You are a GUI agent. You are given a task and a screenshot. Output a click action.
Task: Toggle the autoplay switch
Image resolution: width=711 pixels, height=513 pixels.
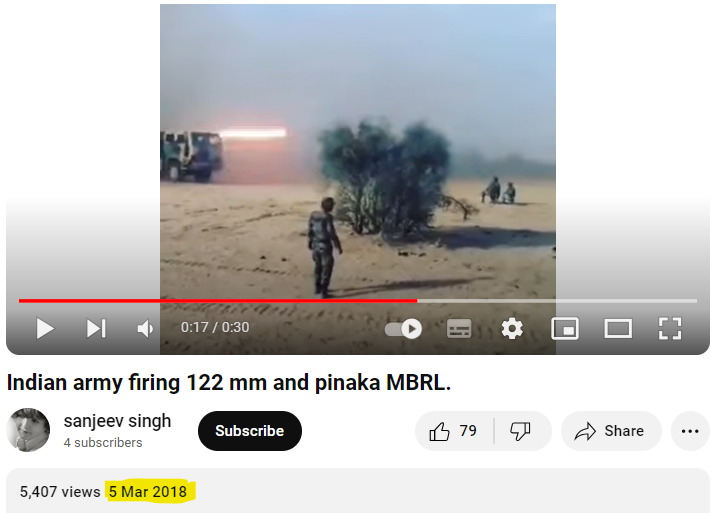point(403,328)
